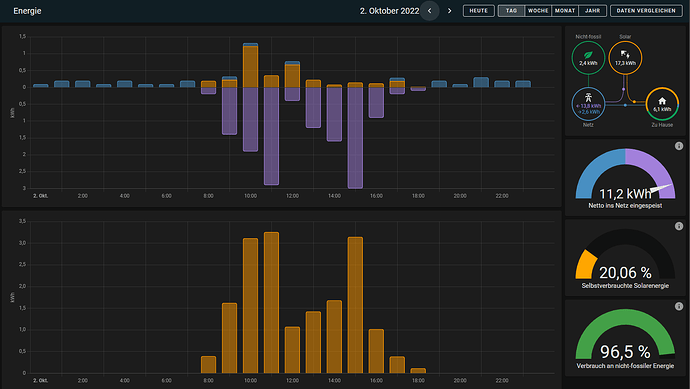Open info for nicht-fossiler Energie gauge
This screenshot has width=690, height=389.
coord(679,306)
